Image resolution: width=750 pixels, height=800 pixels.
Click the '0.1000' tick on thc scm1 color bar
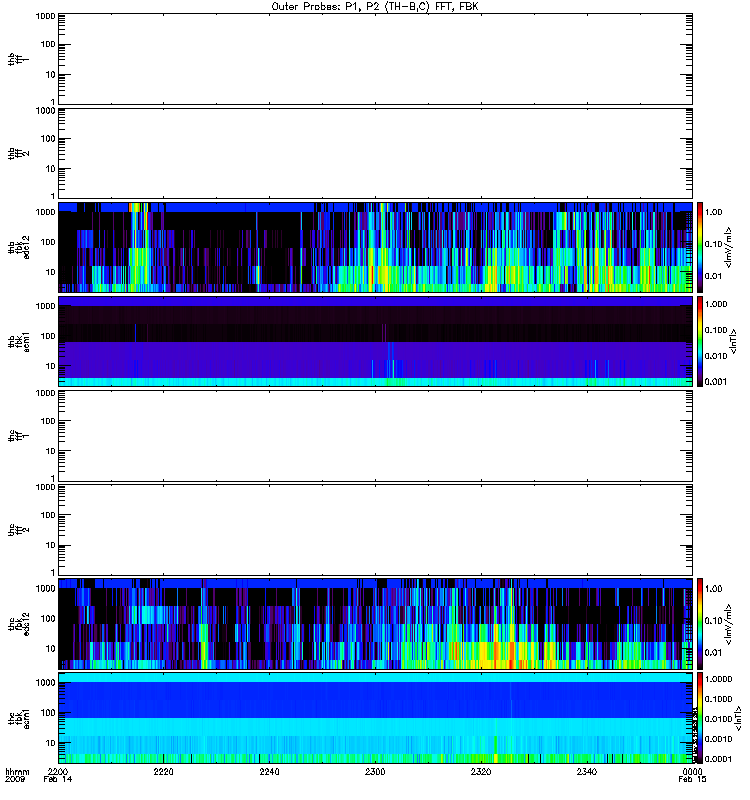[x=718, y=699]
